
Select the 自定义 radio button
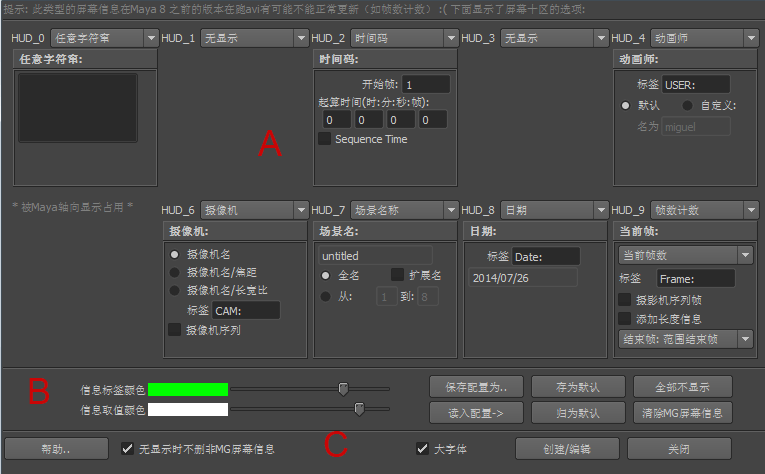pos(687,105)
